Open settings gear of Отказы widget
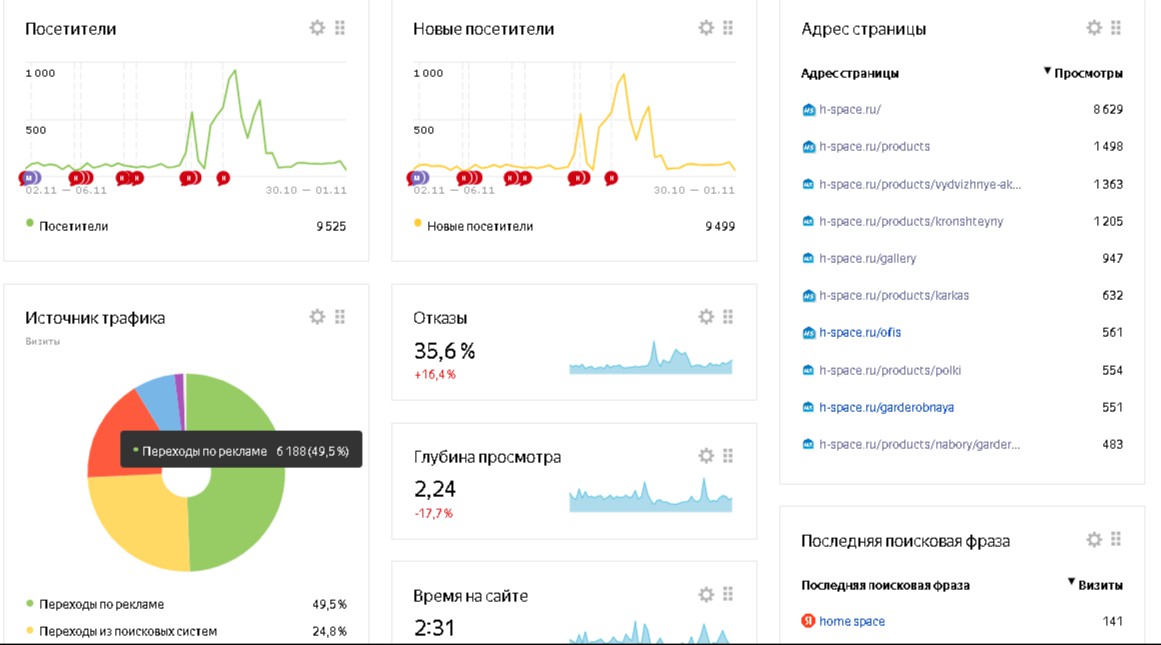 (706, 317)
